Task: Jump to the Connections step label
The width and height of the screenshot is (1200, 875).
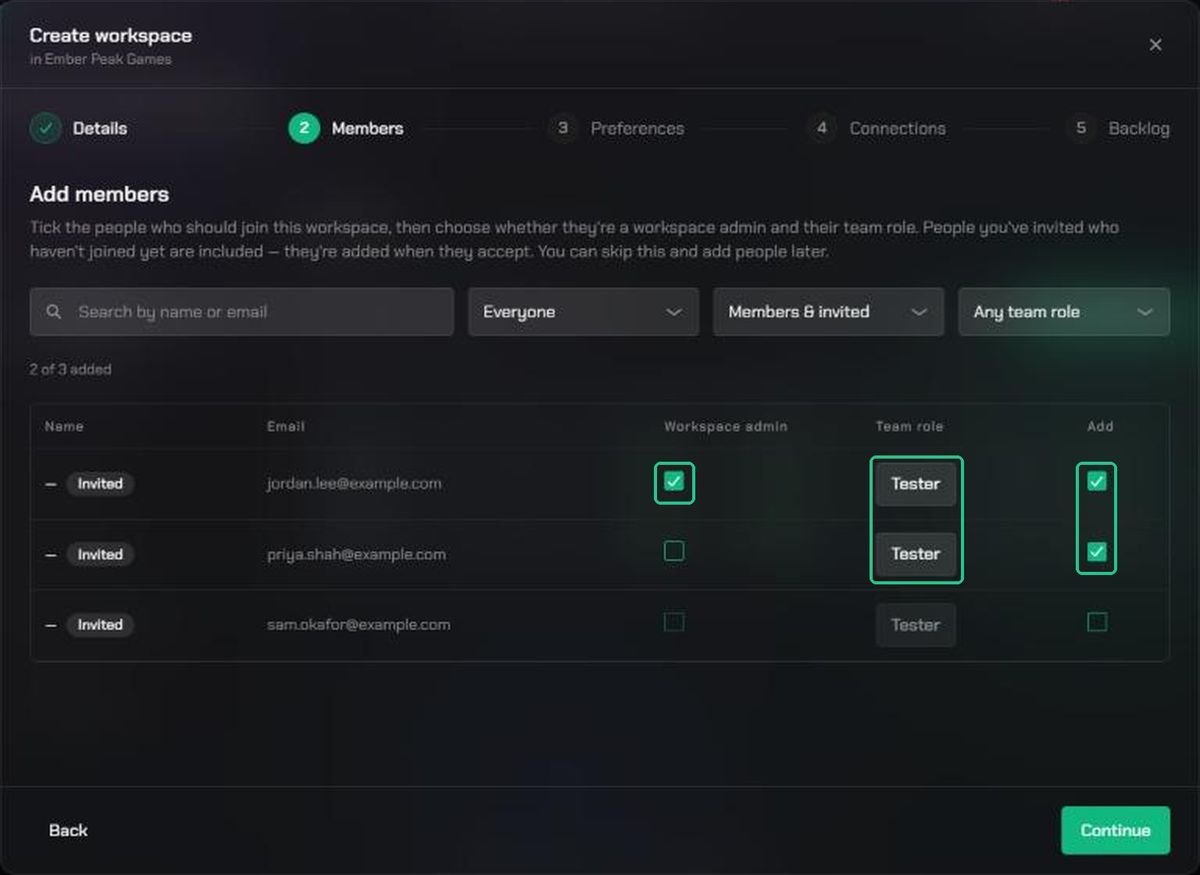Action: [898, 128]
